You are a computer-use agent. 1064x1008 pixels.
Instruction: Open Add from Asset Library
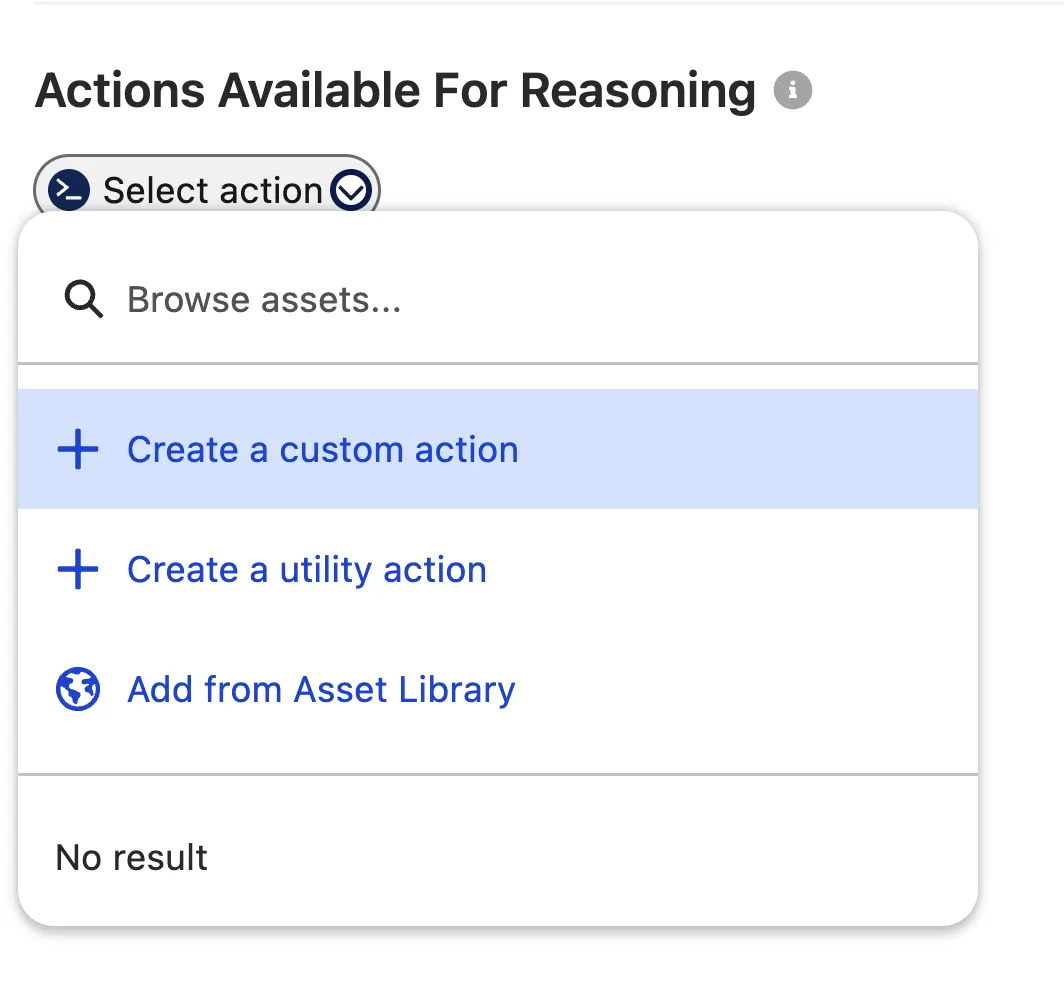coord(498,689)
